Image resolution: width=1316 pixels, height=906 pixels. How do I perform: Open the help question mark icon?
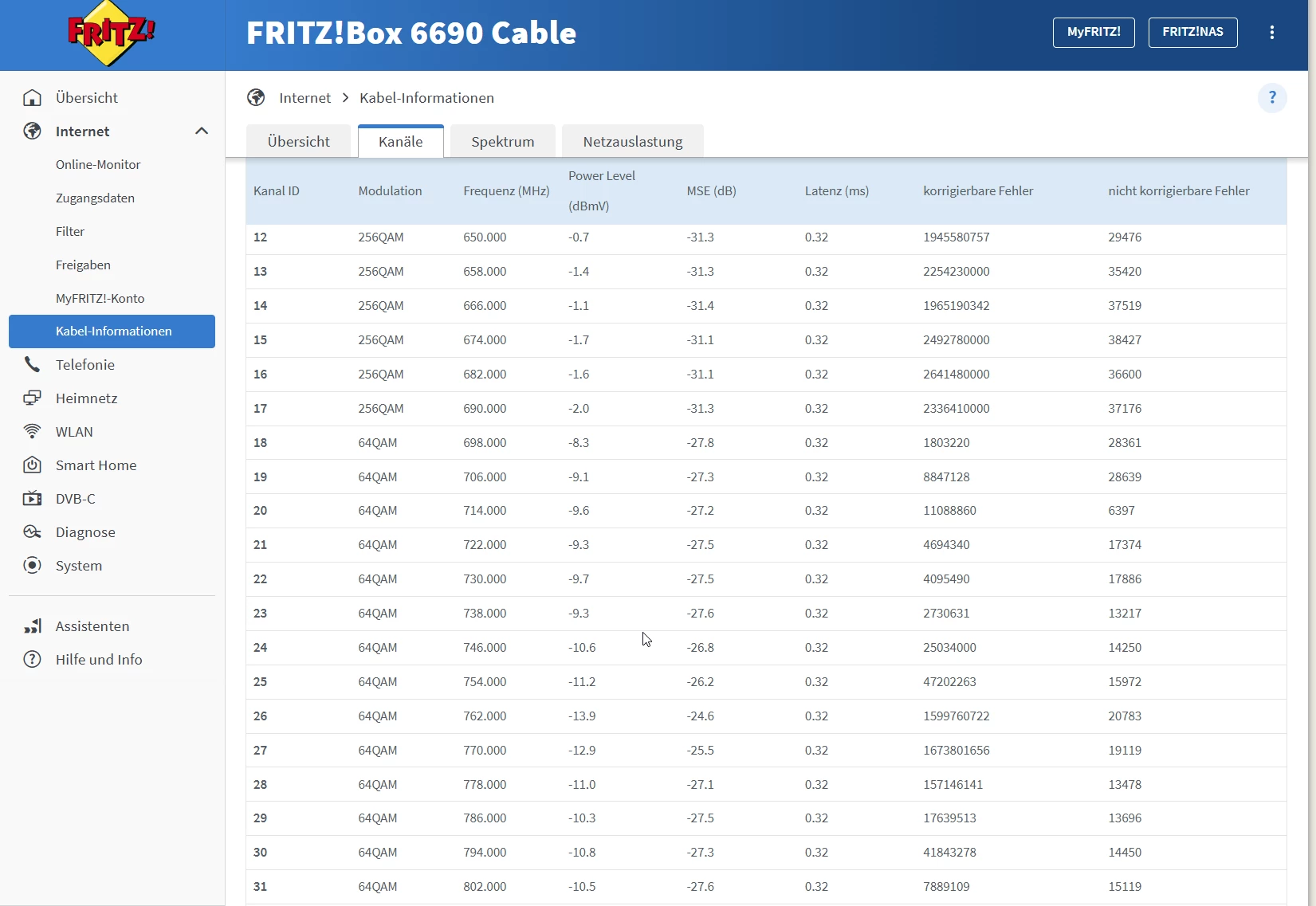point(1272,98)
